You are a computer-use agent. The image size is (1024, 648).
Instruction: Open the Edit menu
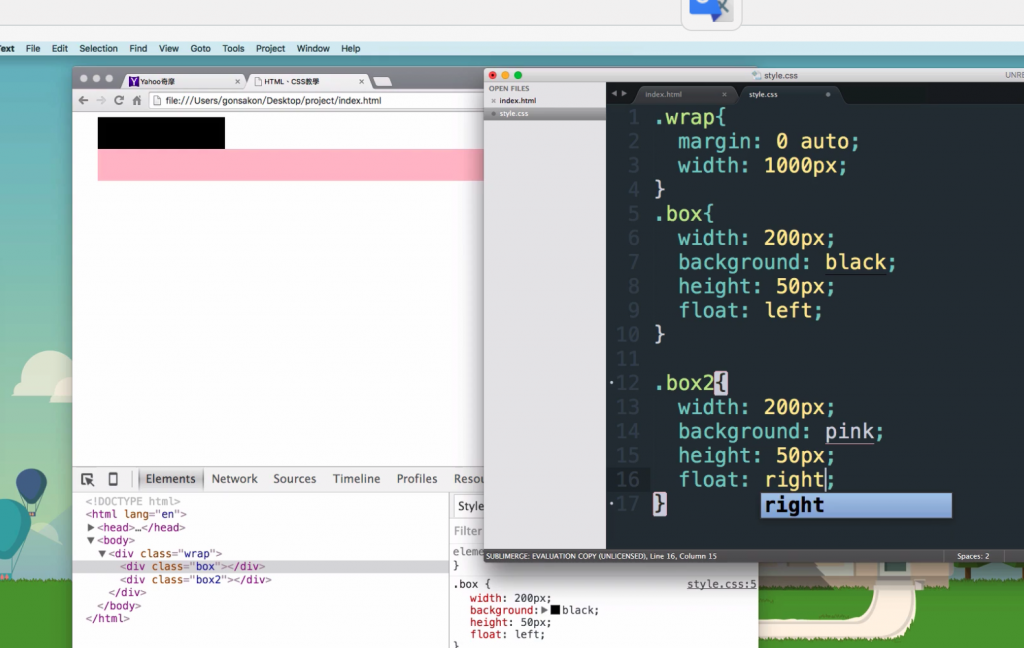59,48
